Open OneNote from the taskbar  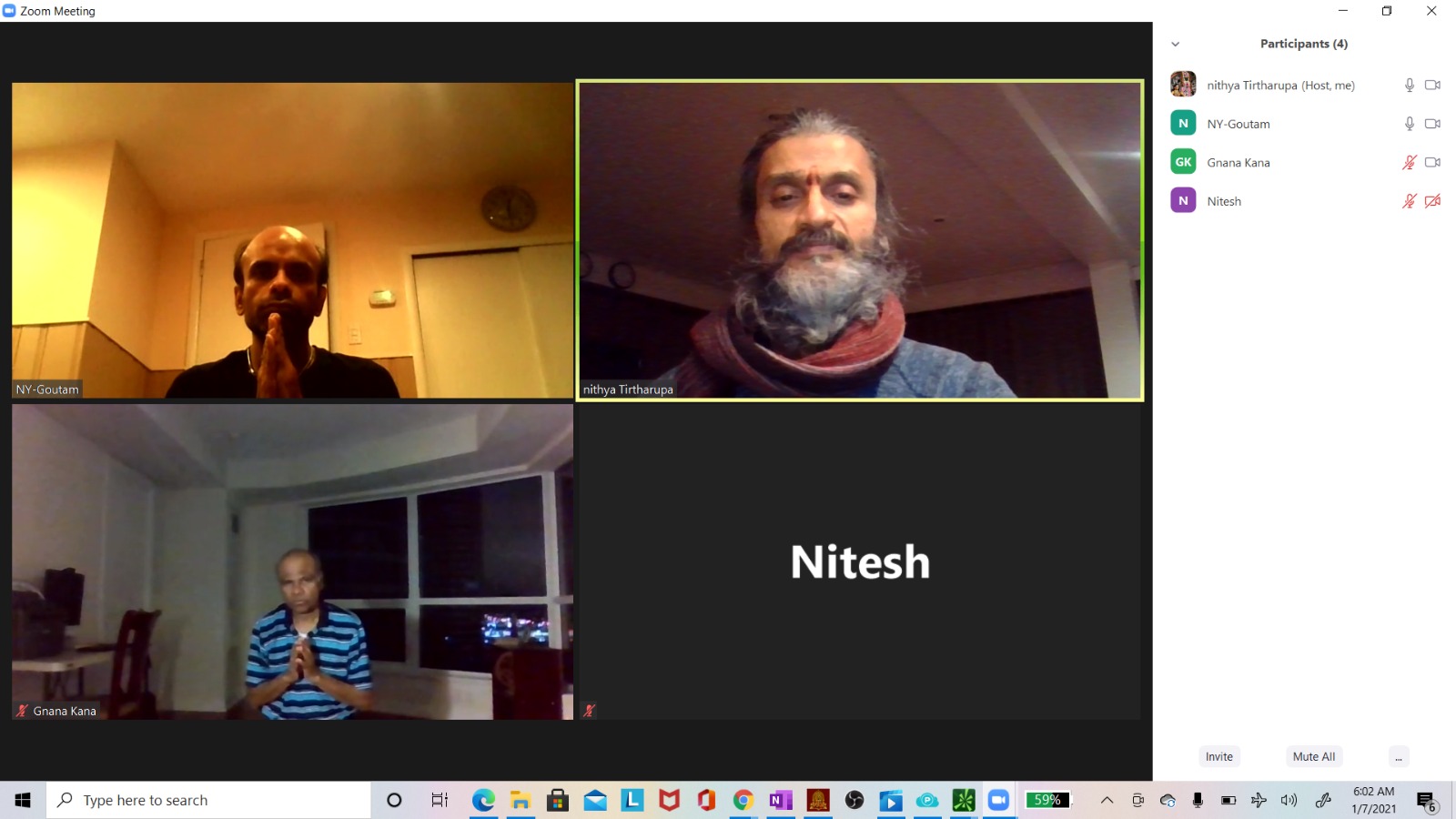[x=780, y=800]
